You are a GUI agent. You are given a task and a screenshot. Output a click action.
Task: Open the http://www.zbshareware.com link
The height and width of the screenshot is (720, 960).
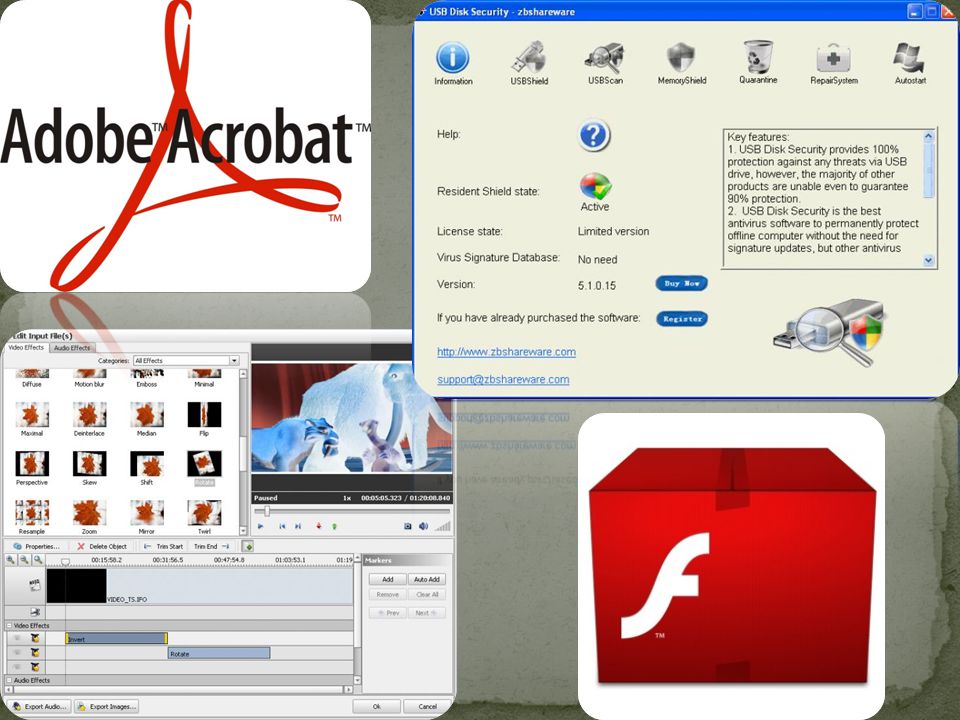pyautogui.click(x=506, y=352)
